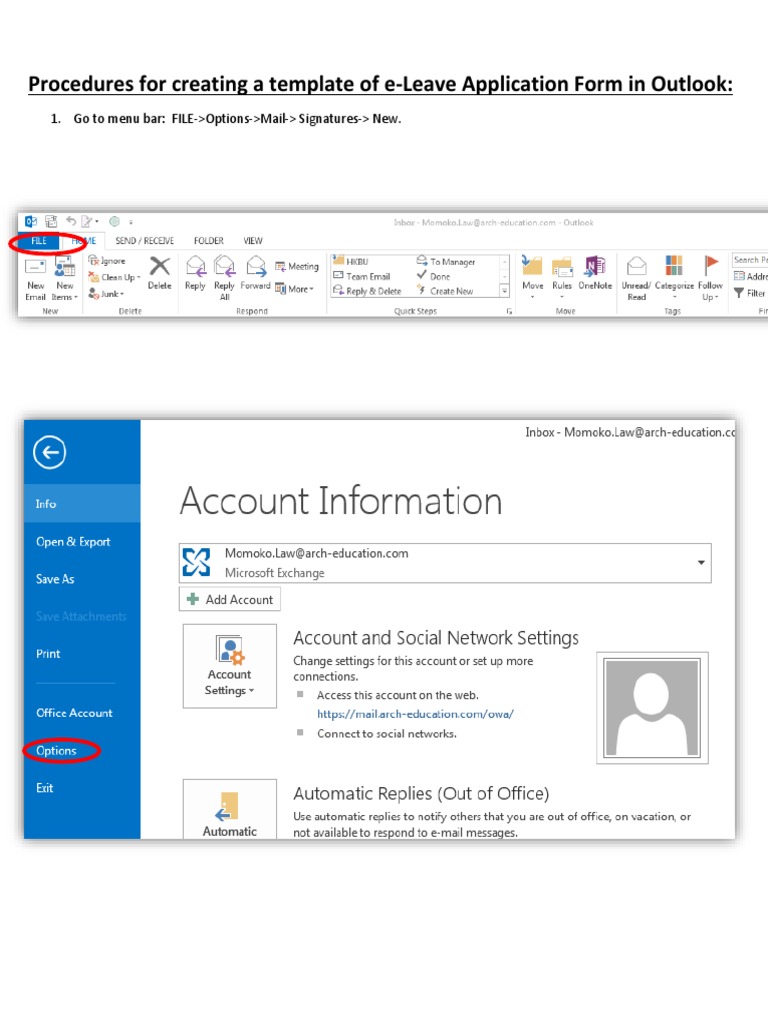The width and height of the screenshot is (768, 1024).
Task: Select the To Manager quick step
Action: pyautogui.click(x=447, y=261)
